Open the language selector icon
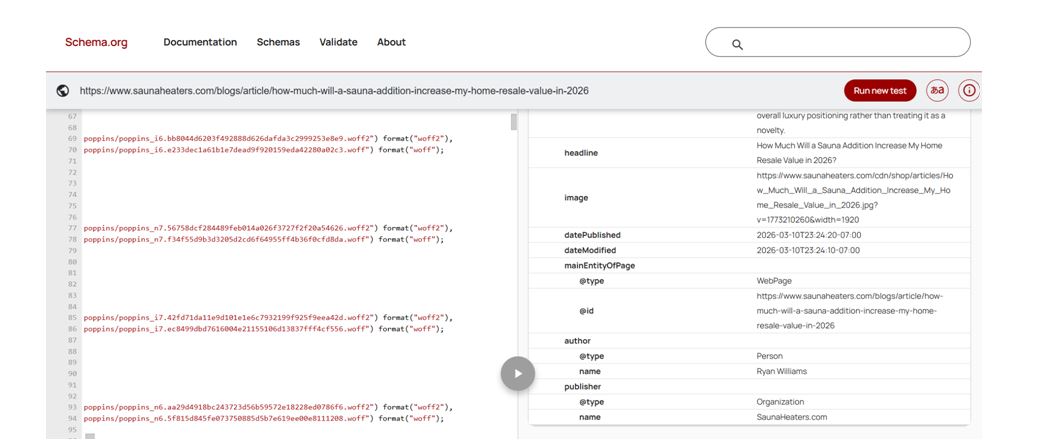The height and width of the screenshot is (448, 1061). pyautogui.click(x=937, y=90)
